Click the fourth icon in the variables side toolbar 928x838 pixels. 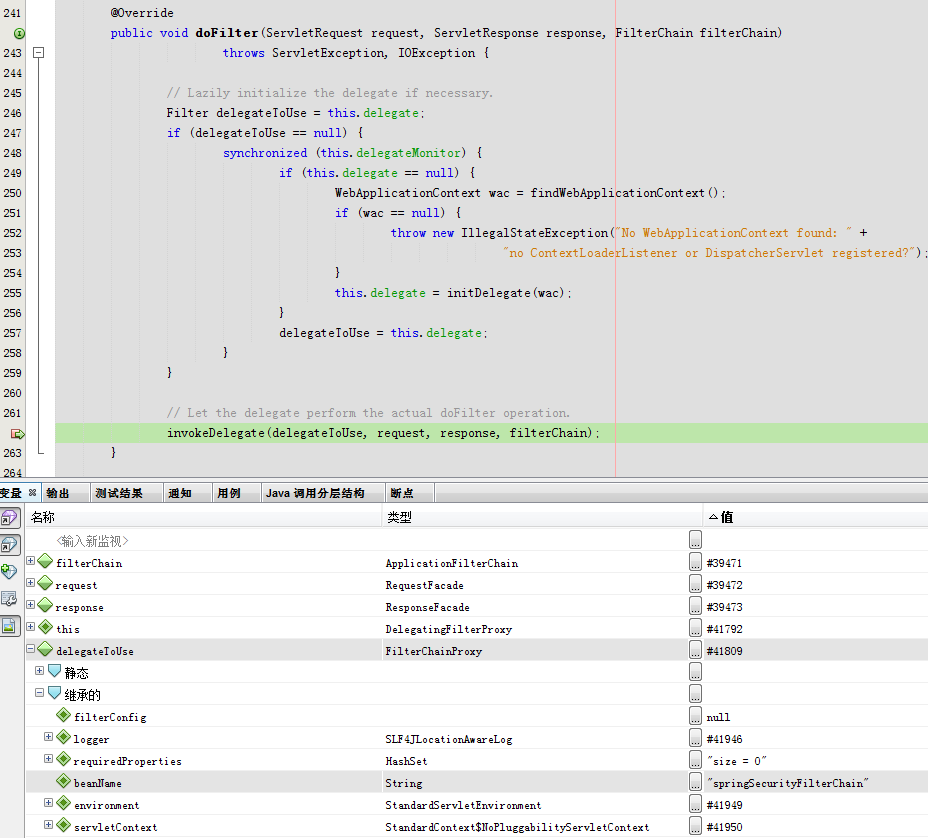click(9, 599)
